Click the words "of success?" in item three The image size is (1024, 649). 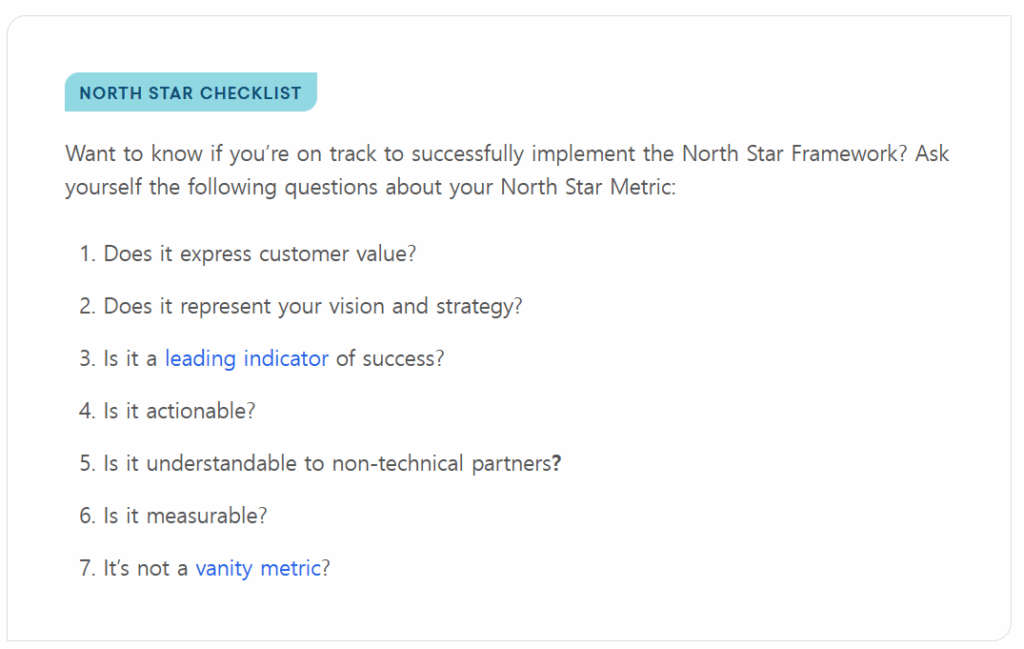coord(390,358)
